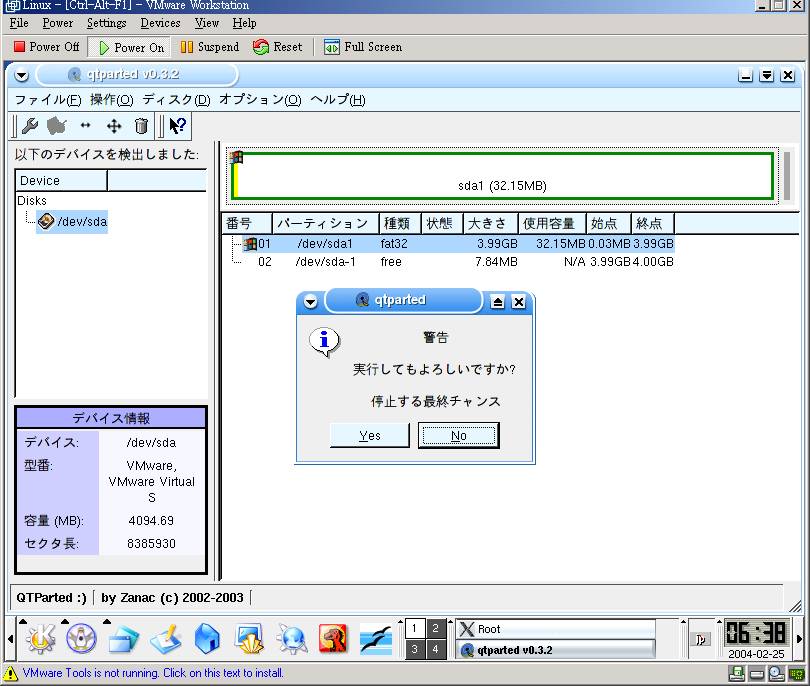This screenshot has width=810, height=686.
Task: Select /dev/sda in the Disks tree
Action: pyautogui.click(x=72, y=222)
